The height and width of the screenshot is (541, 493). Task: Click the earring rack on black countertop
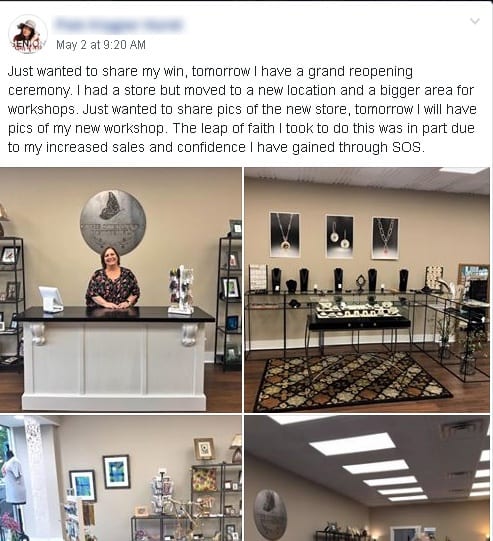[x=181, y=290]
